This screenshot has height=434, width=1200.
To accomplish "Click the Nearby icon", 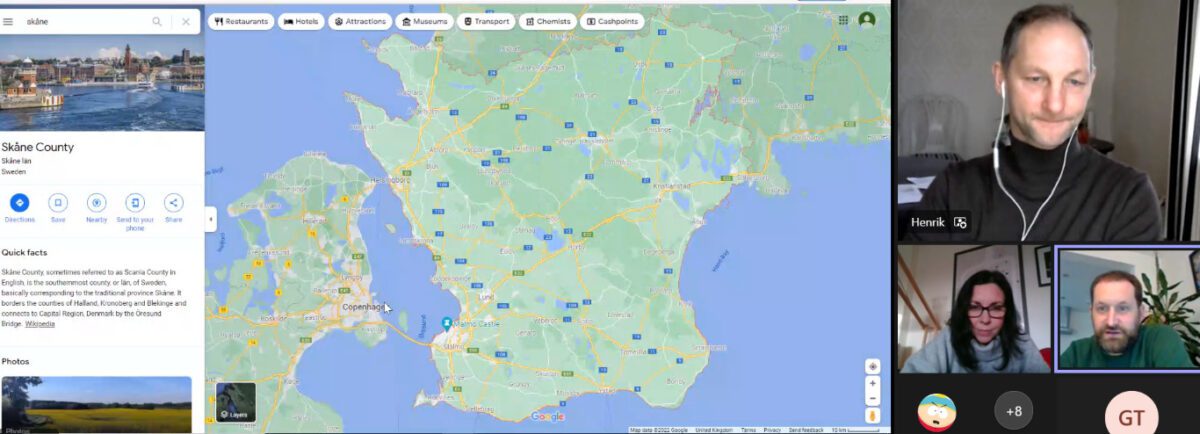I will click(96, 203).
